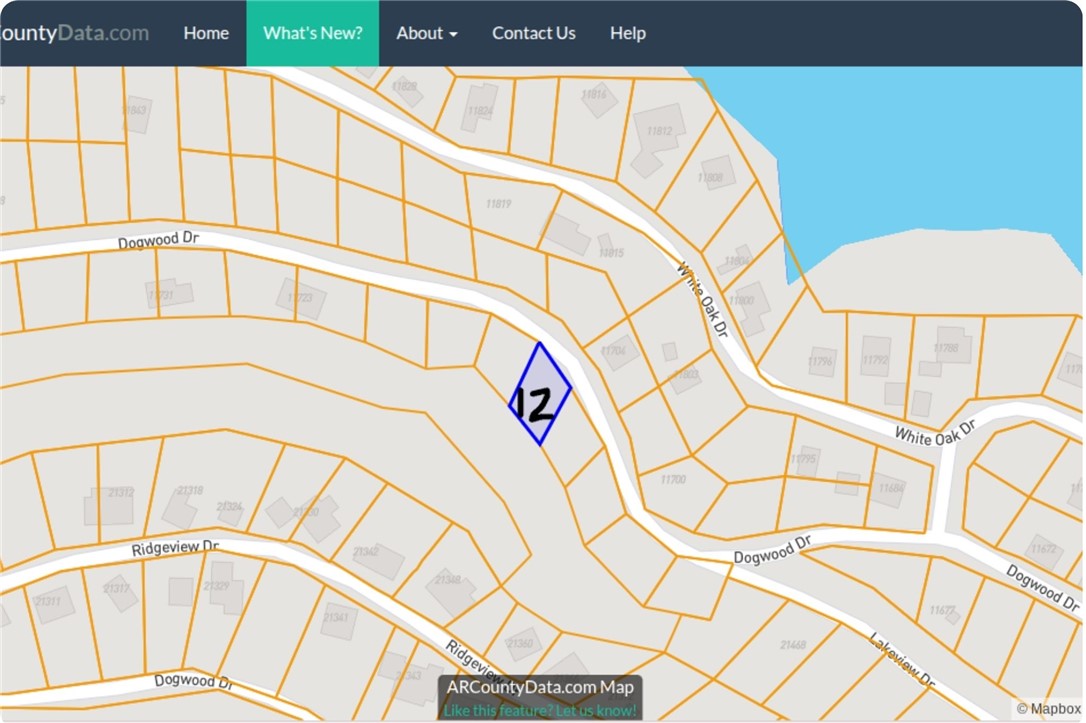The width and height of the screenshot is (1086, 723).
Task: Click the building on parcel 11723
Action: click(301, 298)
